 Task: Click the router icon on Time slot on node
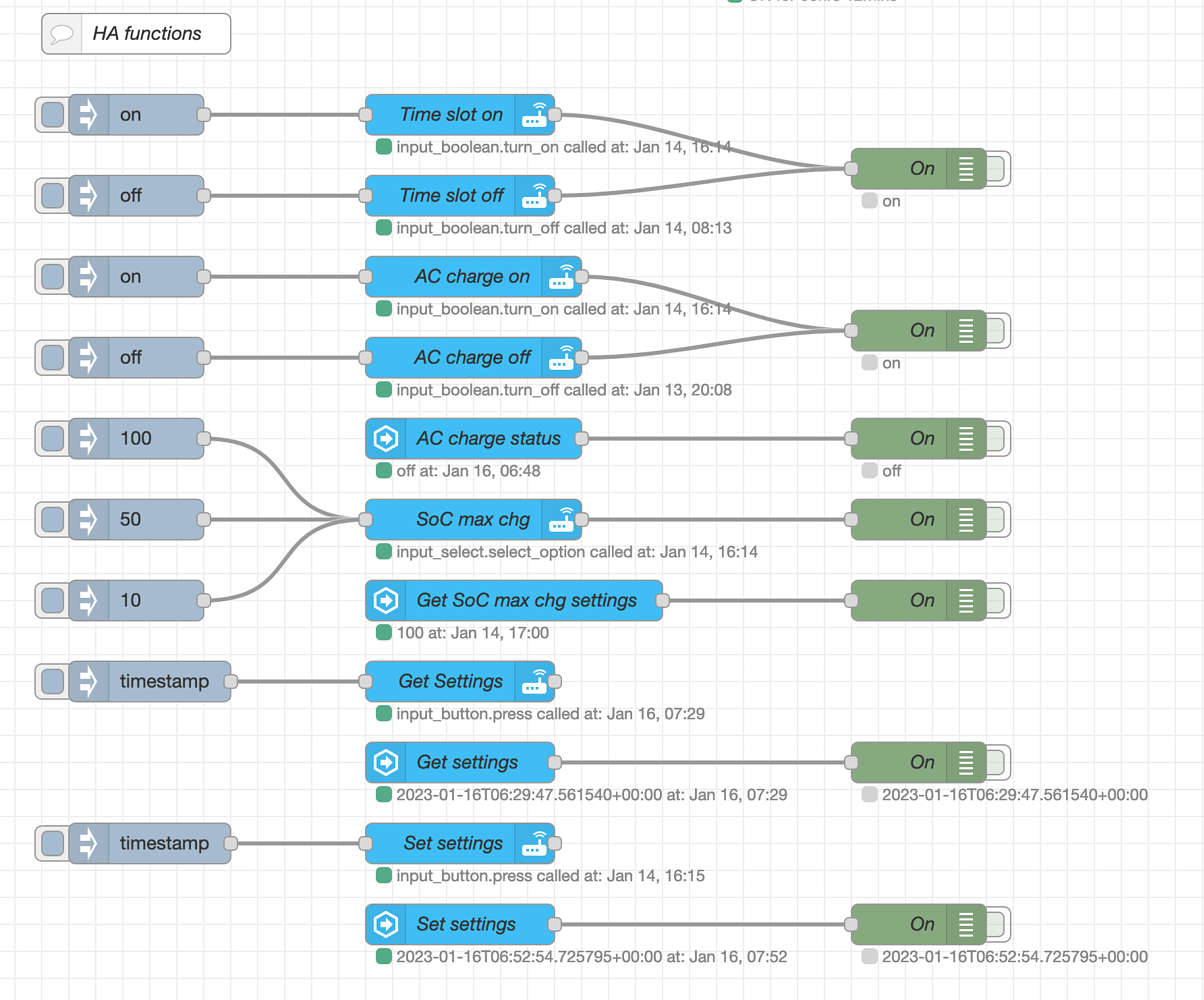[534, 115]
